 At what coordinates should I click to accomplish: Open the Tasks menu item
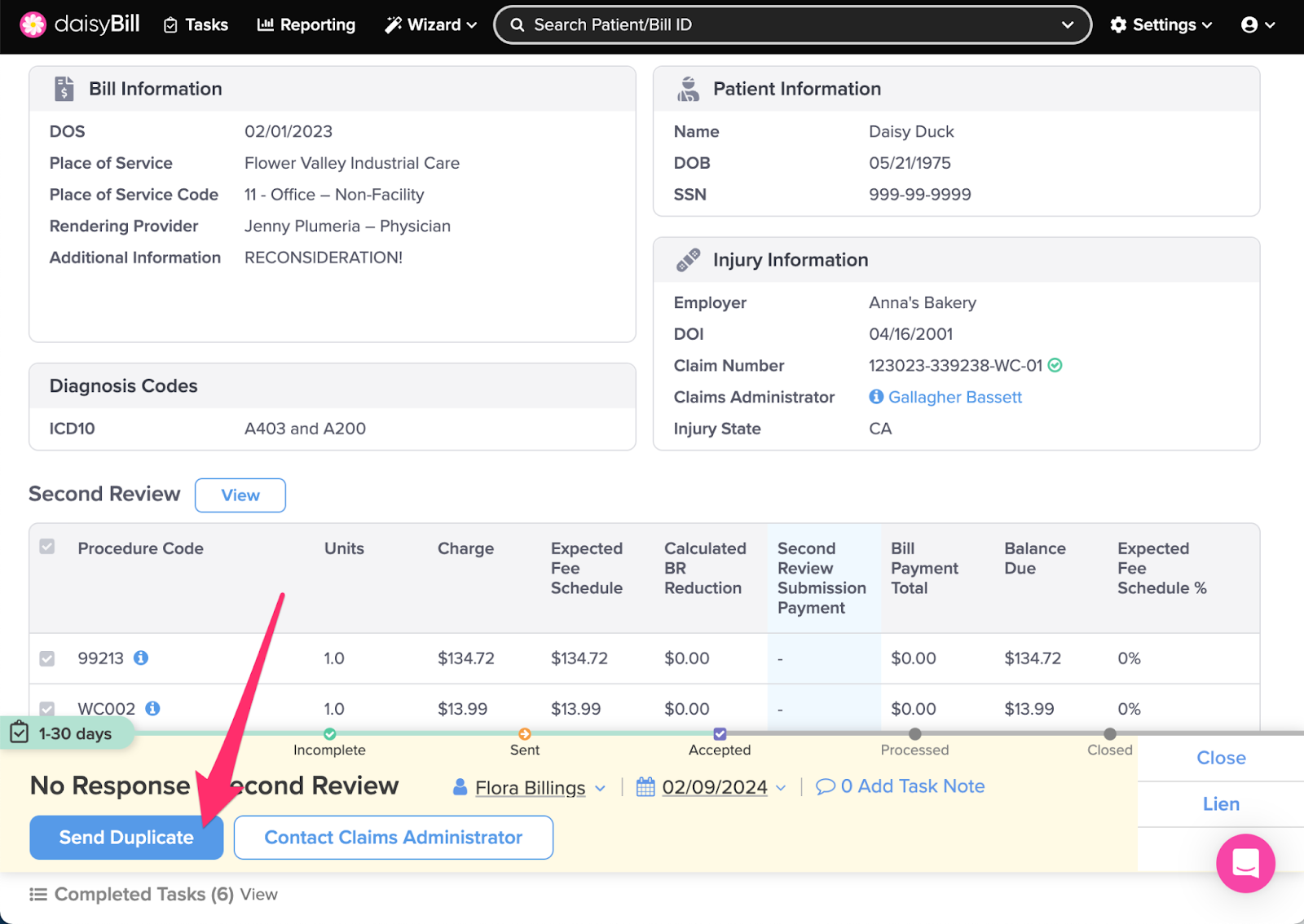point(196,25)
